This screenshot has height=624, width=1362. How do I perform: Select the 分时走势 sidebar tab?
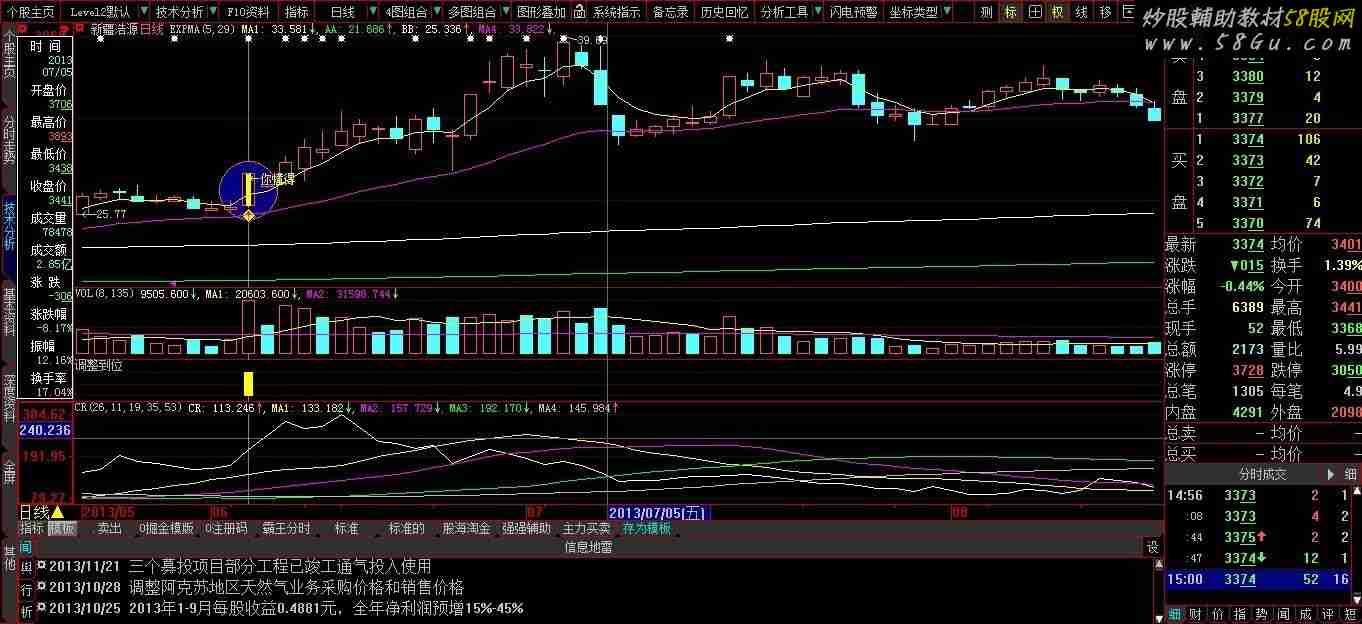point(9,140)
